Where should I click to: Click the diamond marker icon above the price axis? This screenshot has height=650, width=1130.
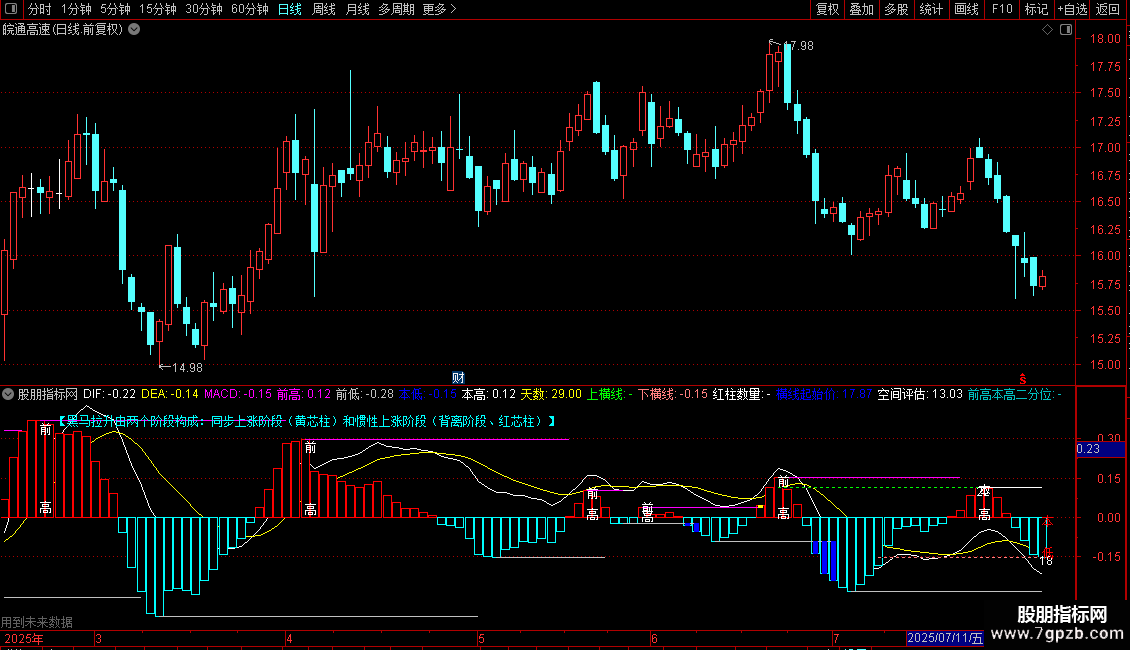pyautogui.click(x=1048, y=30)
